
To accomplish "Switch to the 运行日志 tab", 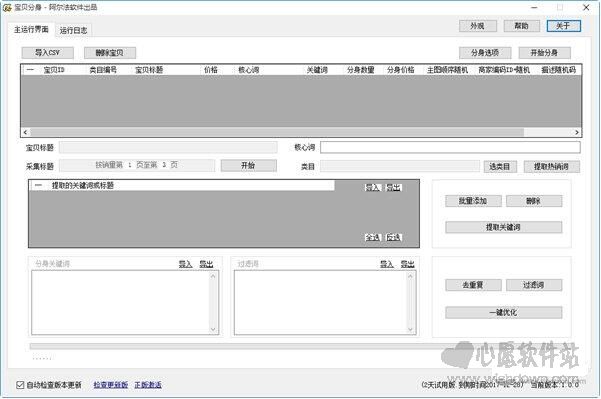I will click(73, 30).
